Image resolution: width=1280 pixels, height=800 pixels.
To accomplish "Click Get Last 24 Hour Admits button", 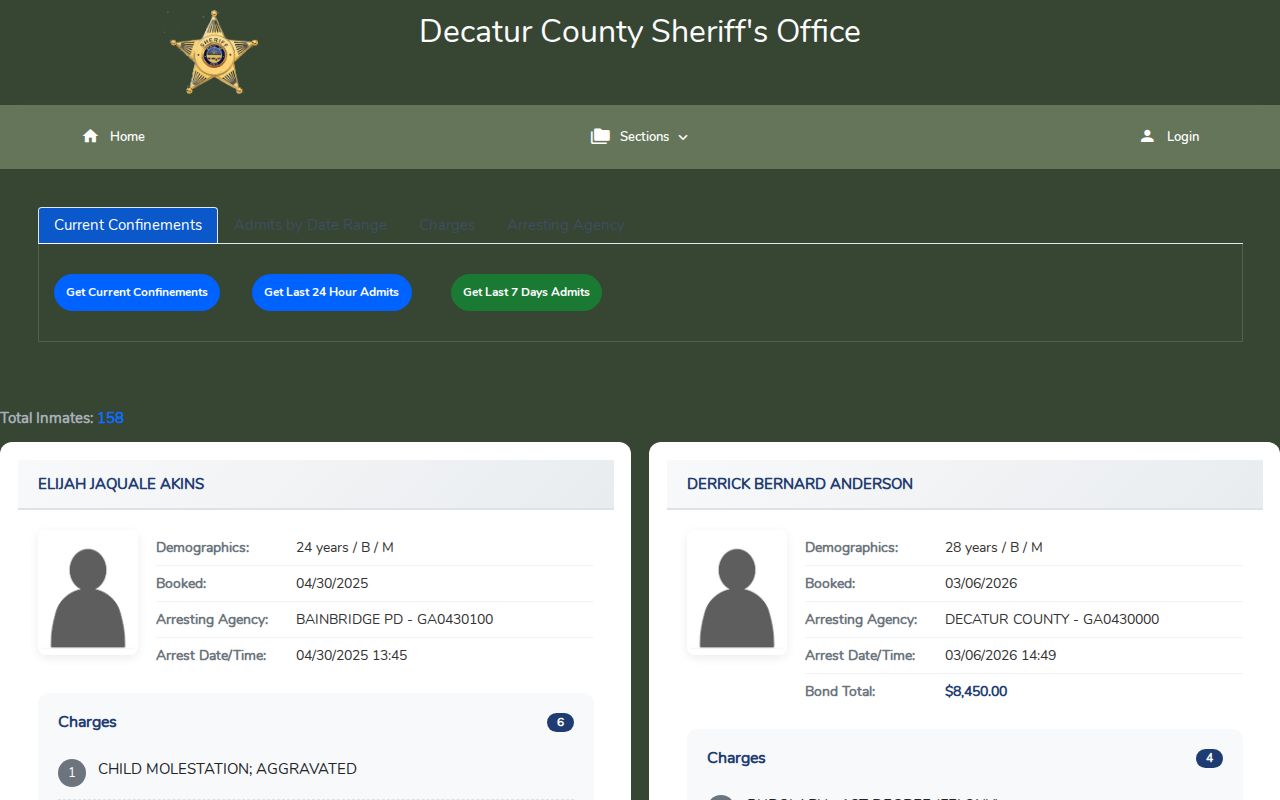I will point(332,292).
